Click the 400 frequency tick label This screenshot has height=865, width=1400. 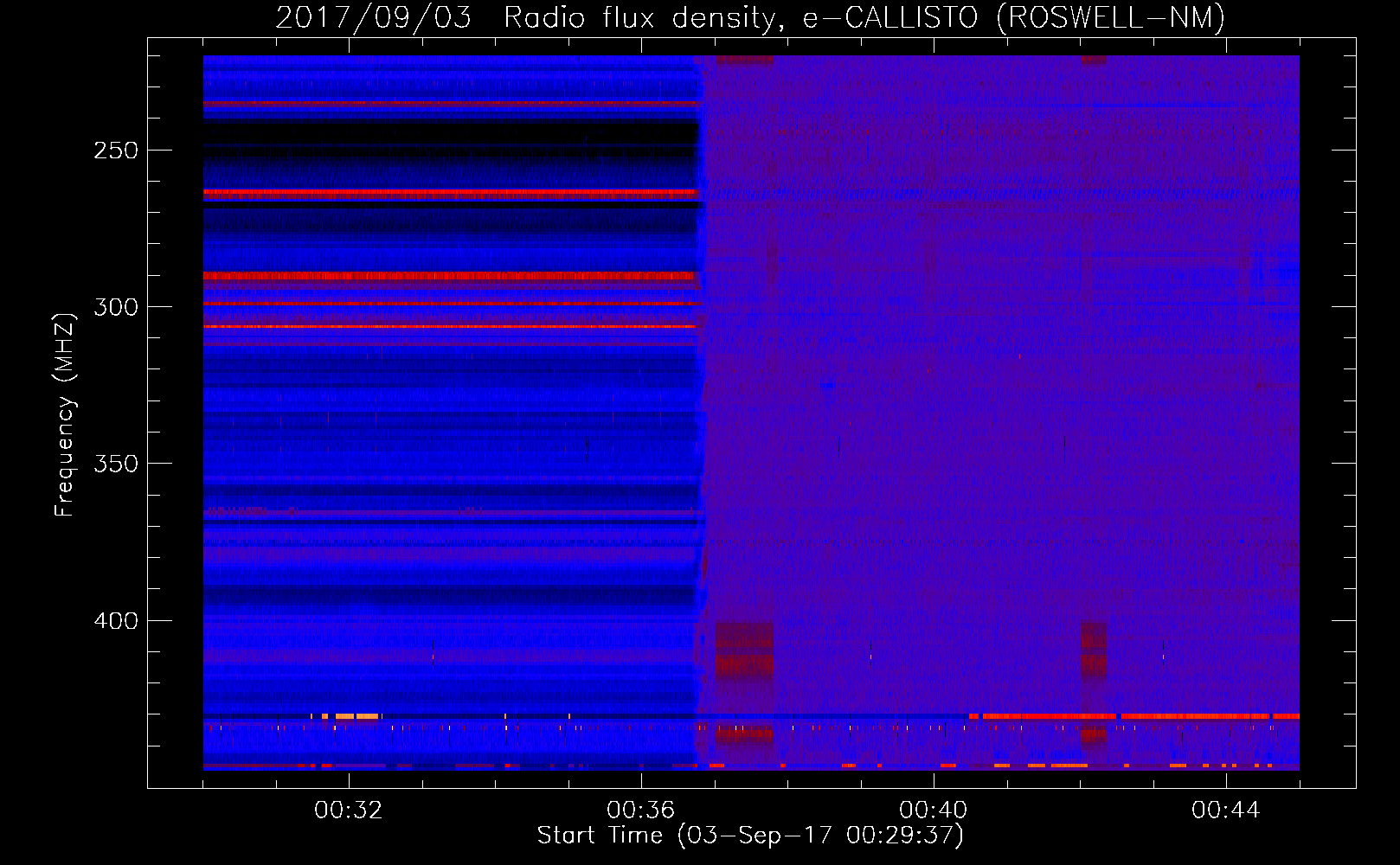(x=116, y=621)
